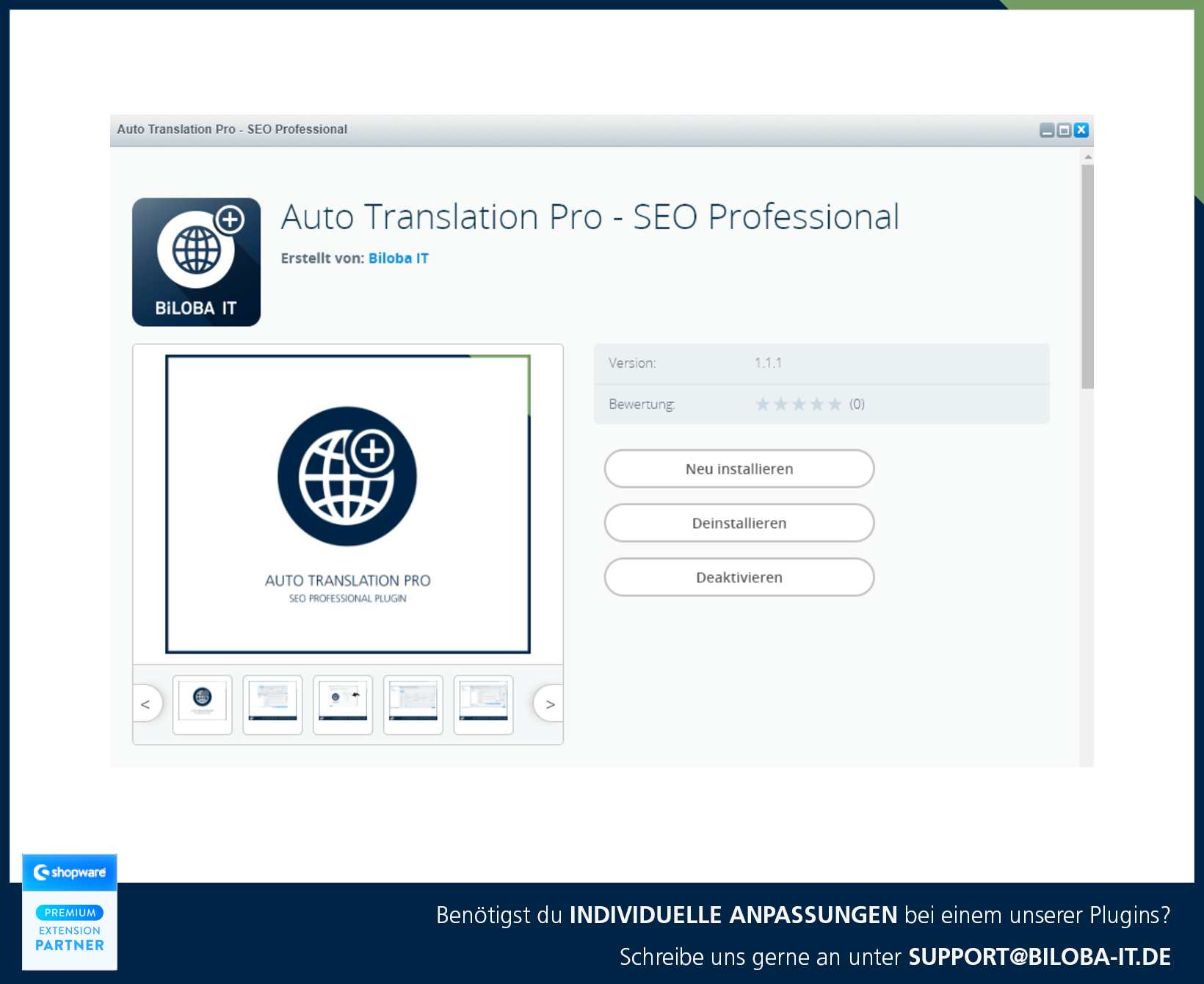Viewport: 1204px width, 984px height.
Task: Select the second screenshot thumbnail
Action: coord(272,705)
